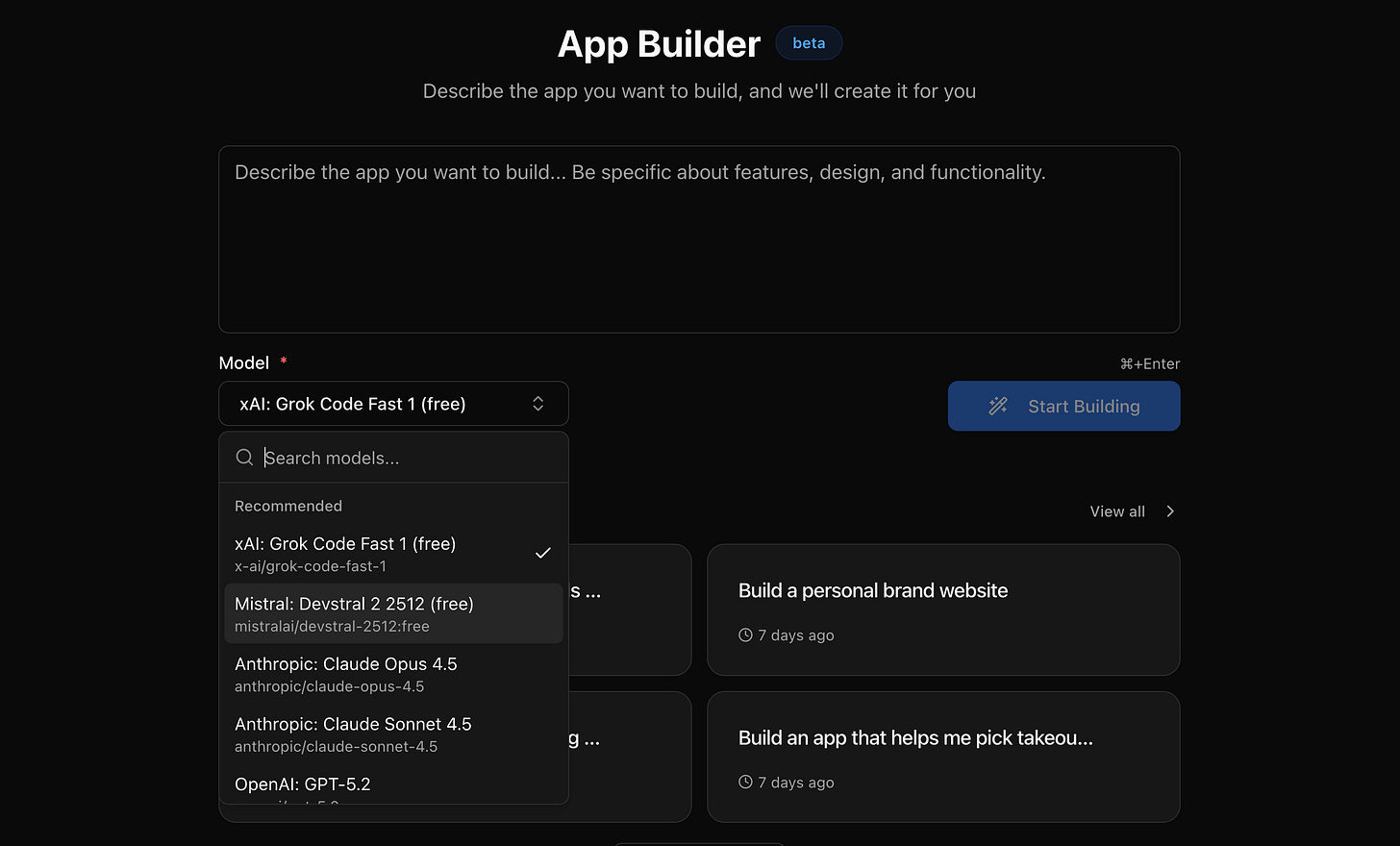Click the beta badge next to App Builder
Image resolution: width=1400 pixels, height=846 pixels.
point(809,43)
